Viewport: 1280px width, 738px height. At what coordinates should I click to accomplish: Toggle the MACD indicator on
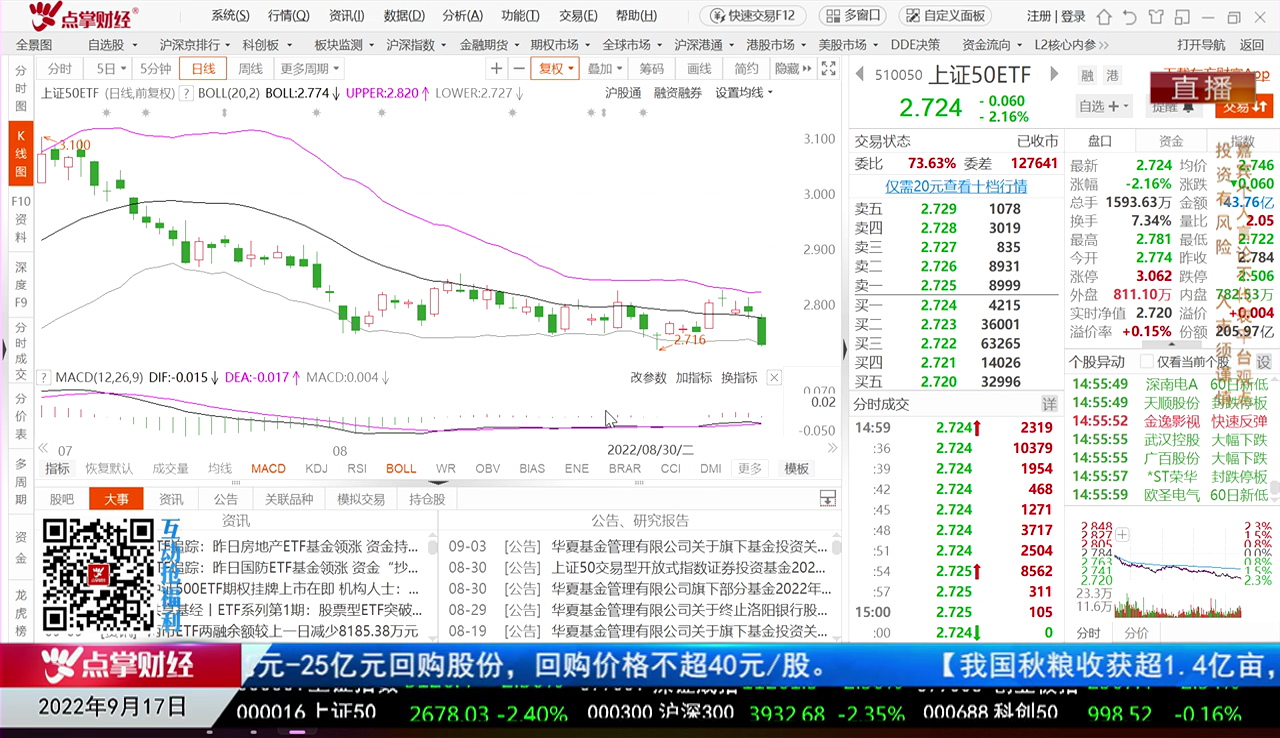coord(268,468)
